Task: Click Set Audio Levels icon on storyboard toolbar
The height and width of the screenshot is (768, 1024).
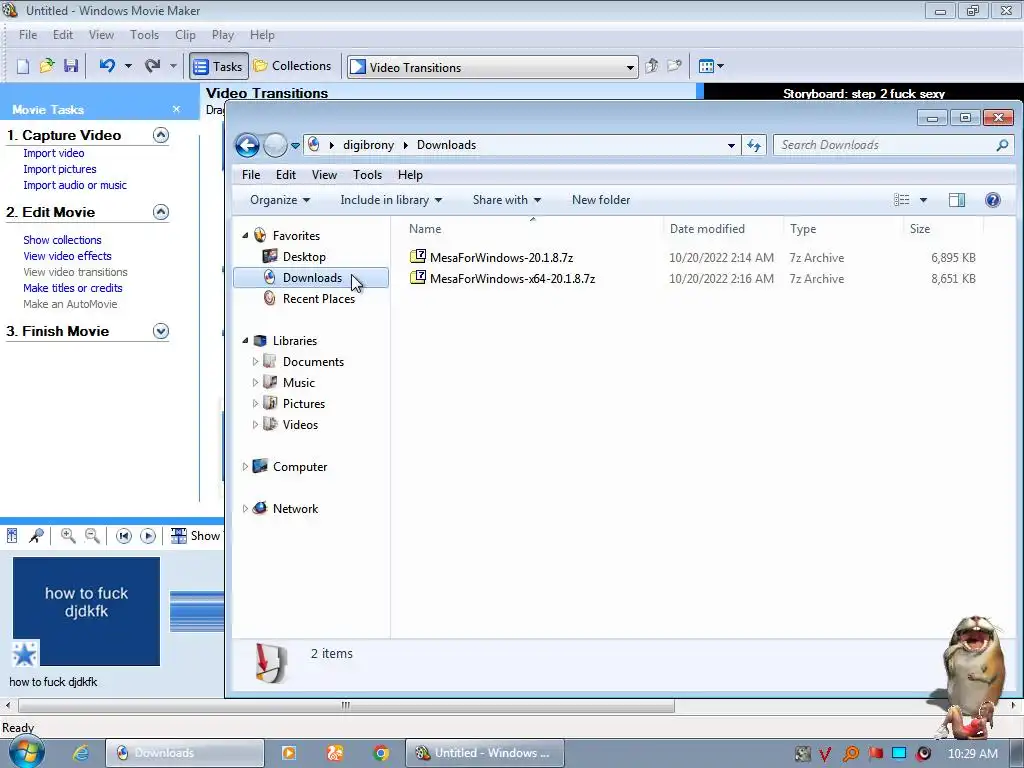Action: point(12,536)
